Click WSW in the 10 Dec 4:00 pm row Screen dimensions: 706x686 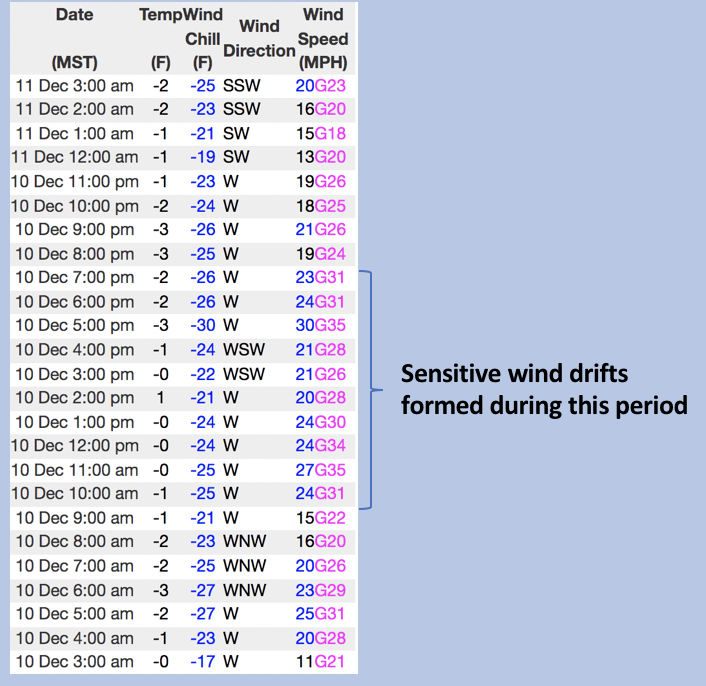click(x=241, y=349)
